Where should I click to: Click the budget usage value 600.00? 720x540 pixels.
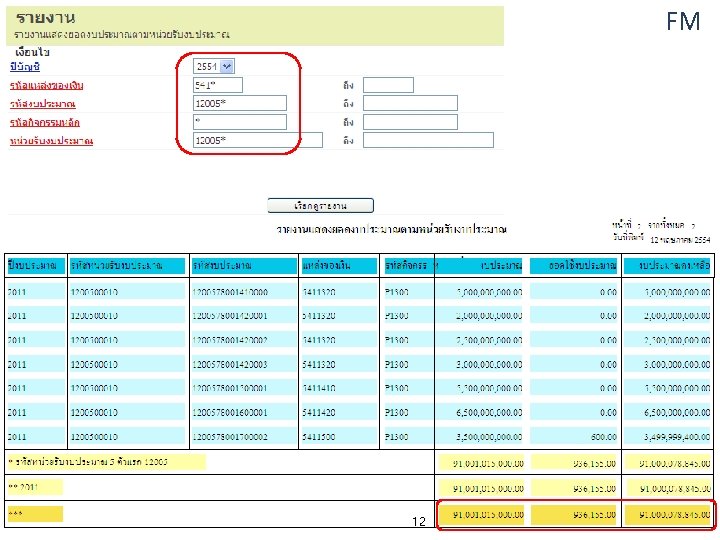click(x=603, y=437)
